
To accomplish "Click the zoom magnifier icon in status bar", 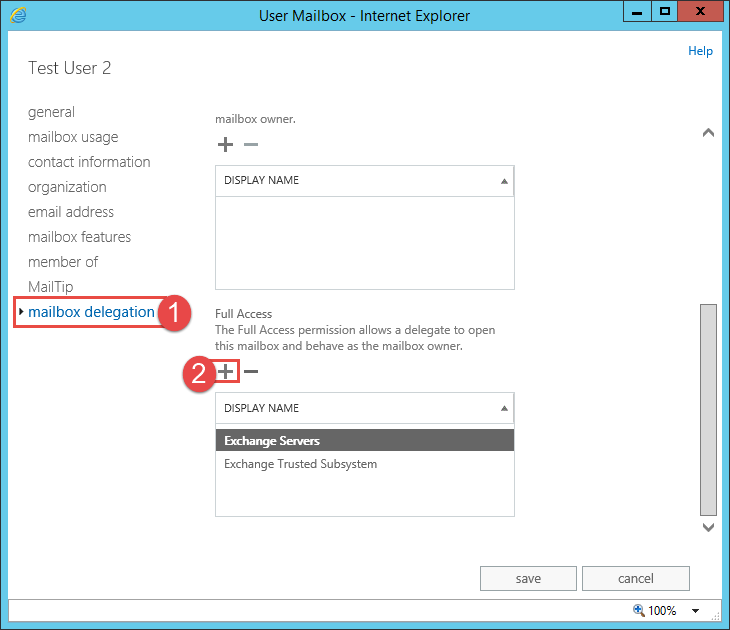I will click(639, 610).
